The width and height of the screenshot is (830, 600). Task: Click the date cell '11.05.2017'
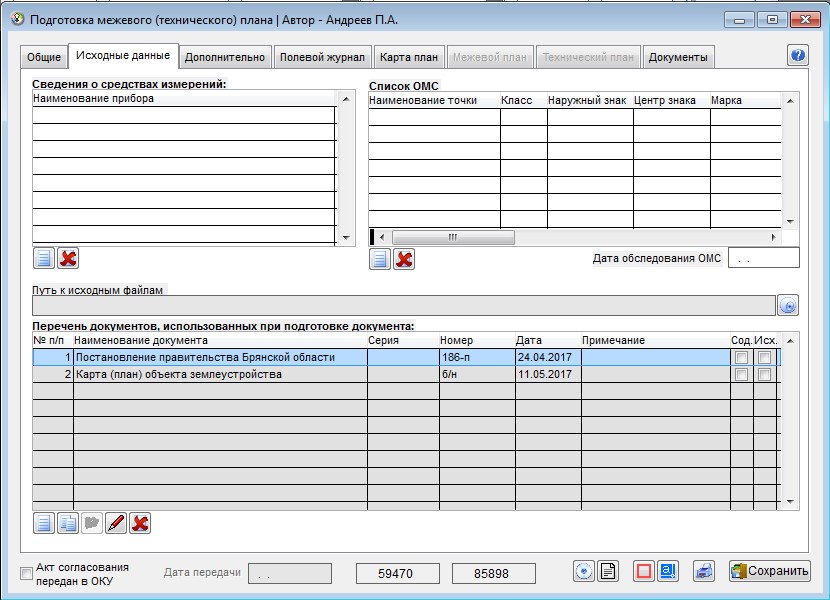click(x=548, y=374)
